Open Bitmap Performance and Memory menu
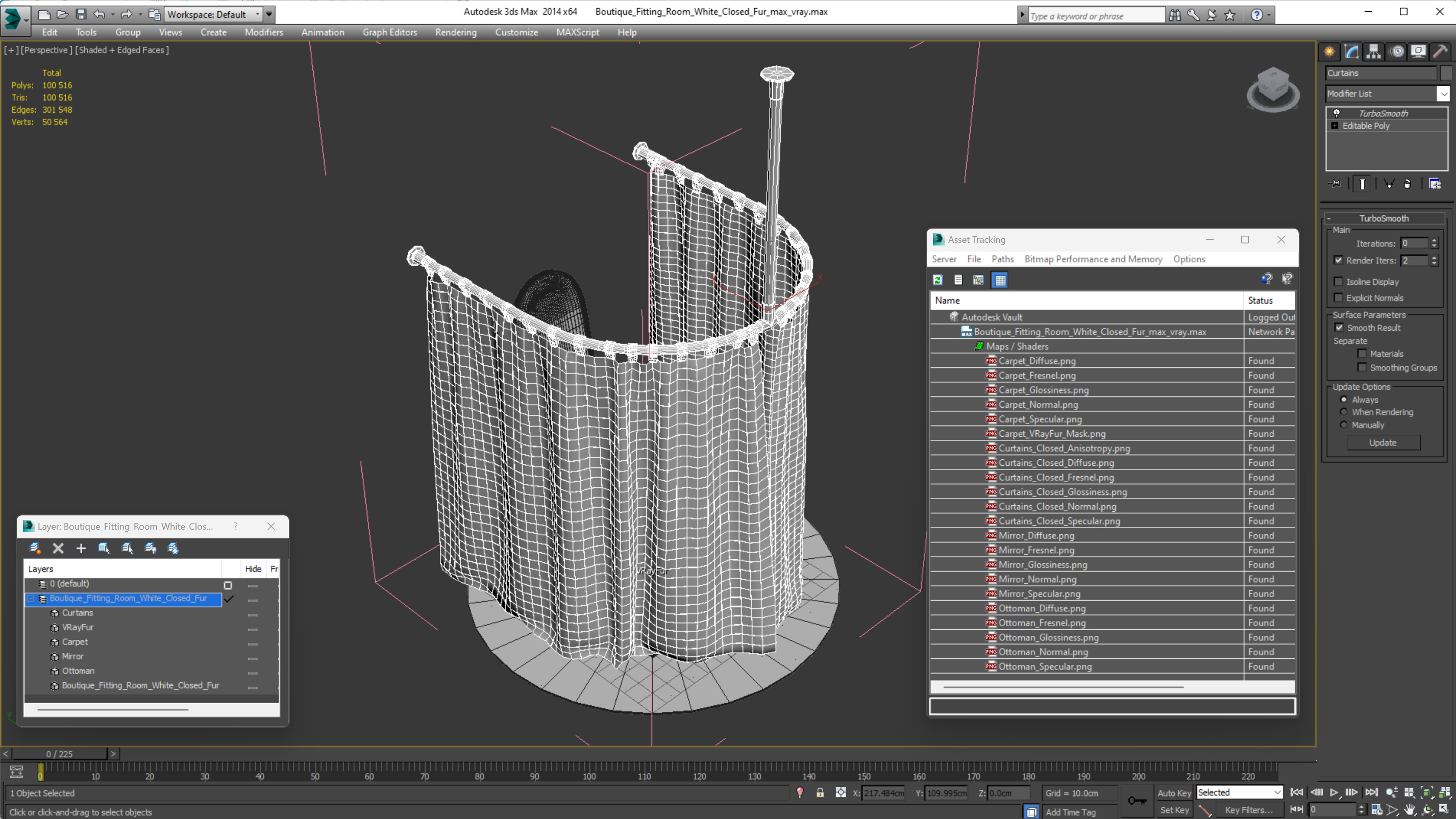 (x=1093, y=259)
